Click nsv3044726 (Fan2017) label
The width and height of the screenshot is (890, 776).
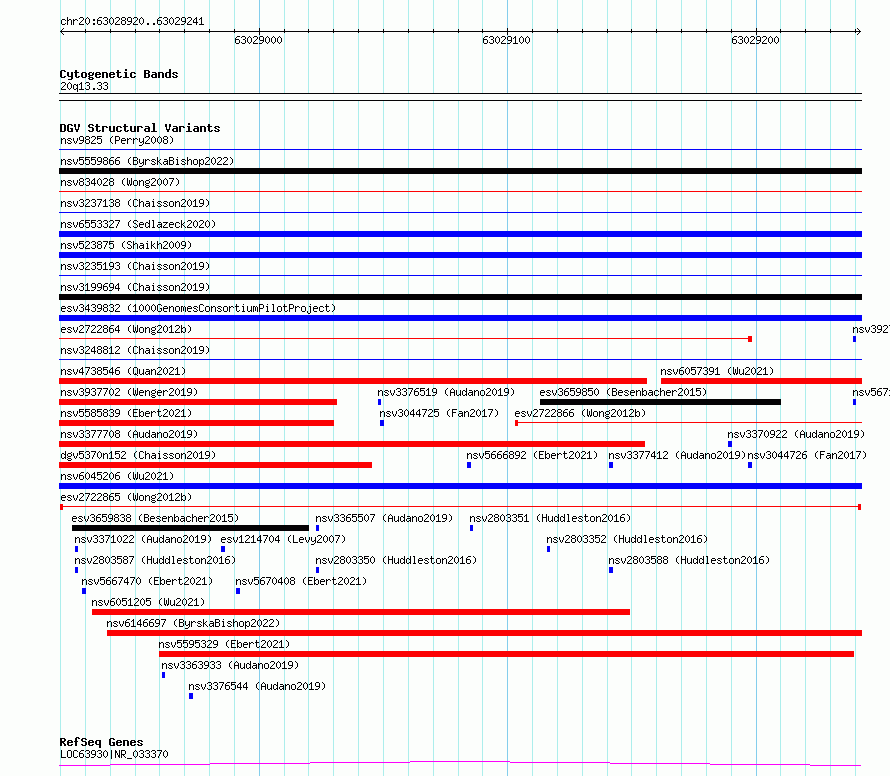[807, 455]
